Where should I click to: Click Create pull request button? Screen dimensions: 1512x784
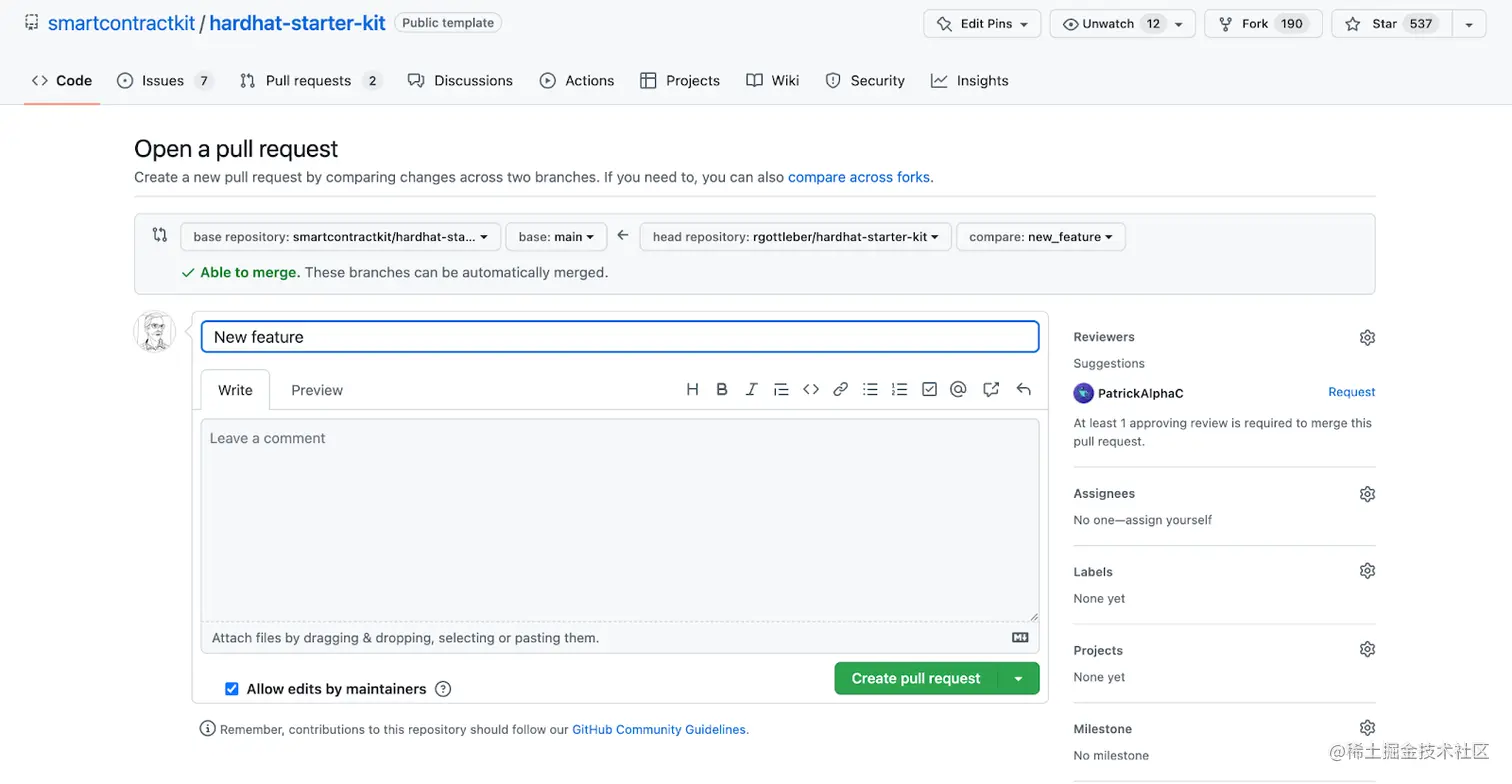click(x=916, y=678)
